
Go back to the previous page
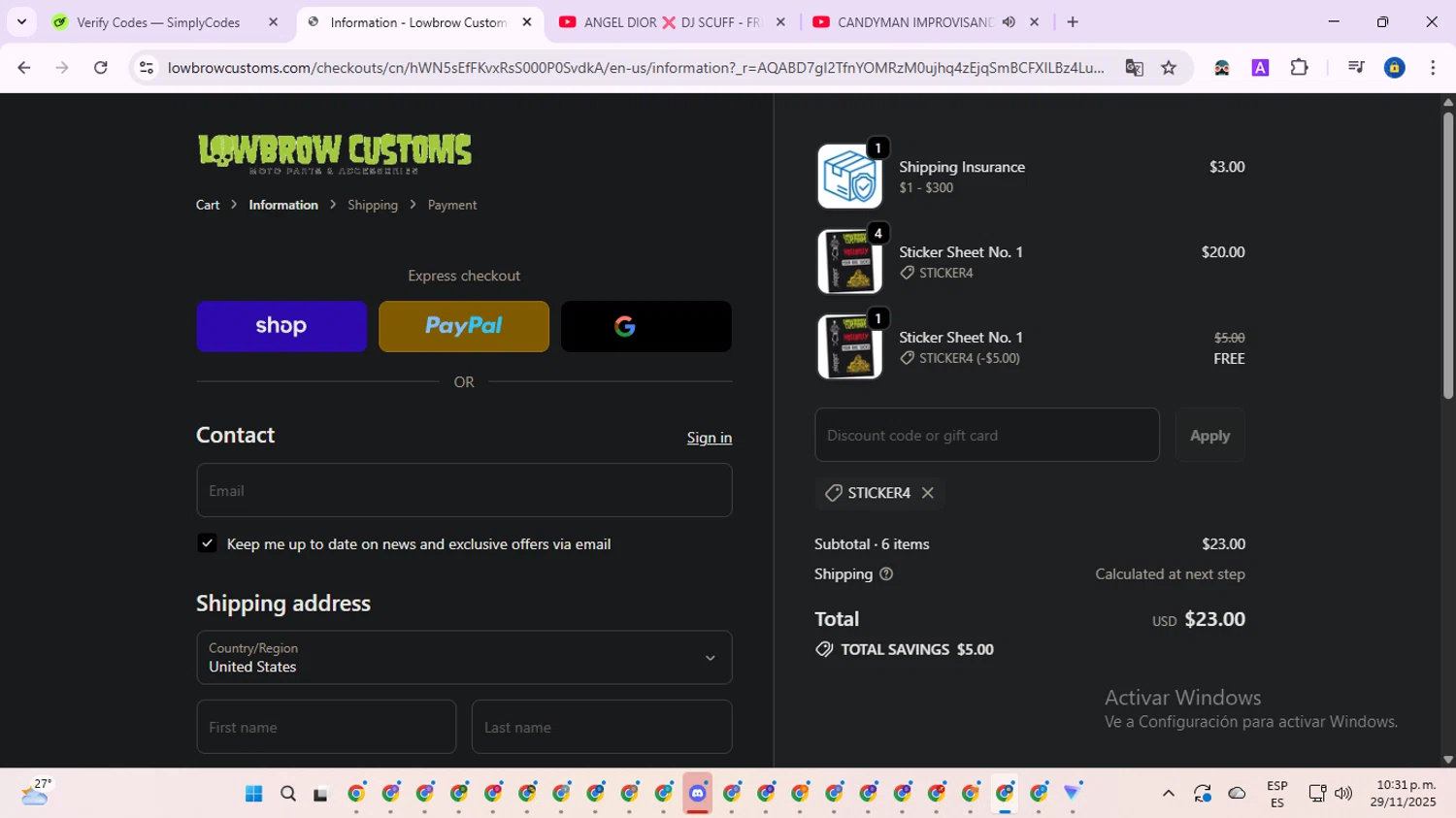click(x=24, y=68)
